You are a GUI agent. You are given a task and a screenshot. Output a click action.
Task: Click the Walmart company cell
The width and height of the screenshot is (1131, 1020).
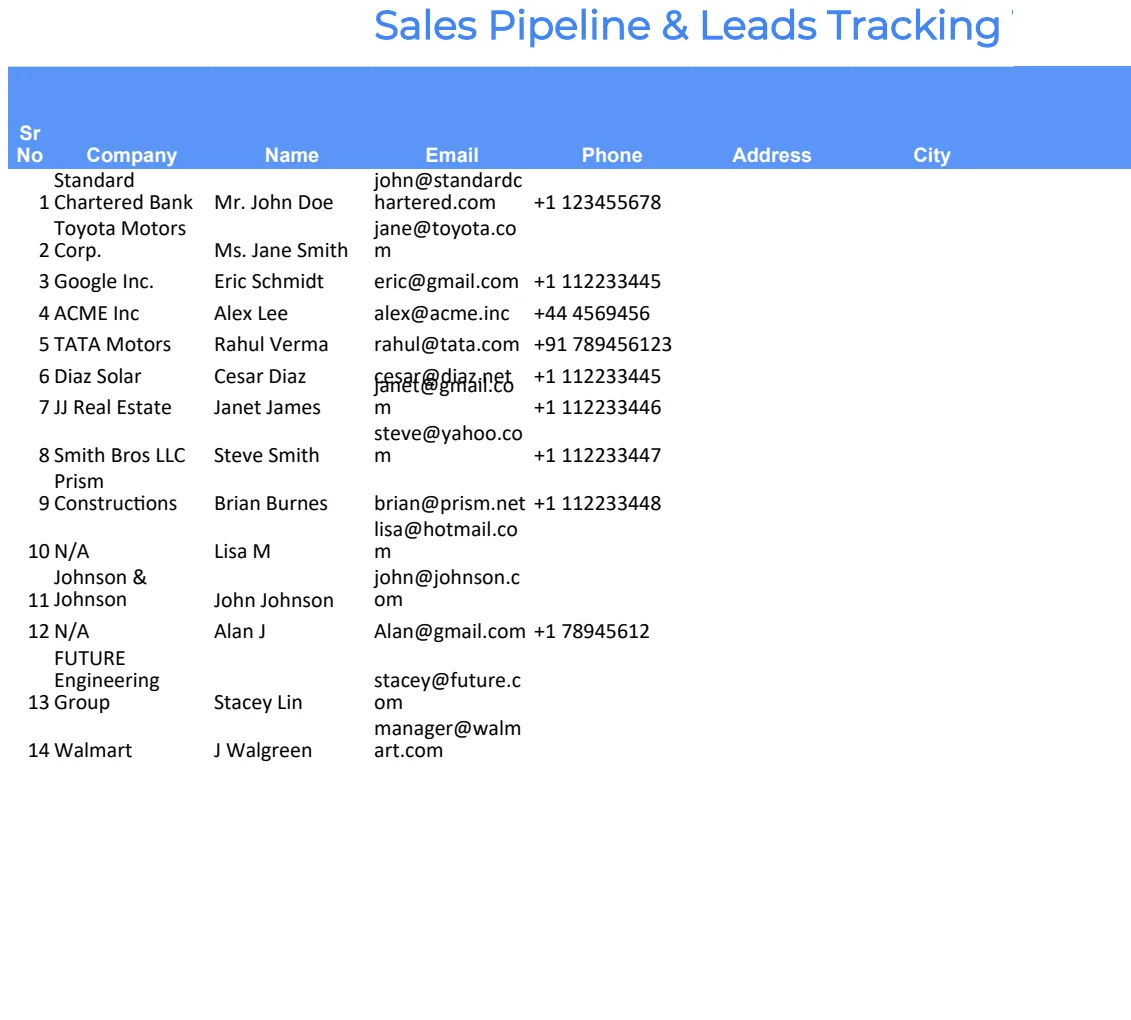pos(93,751)
